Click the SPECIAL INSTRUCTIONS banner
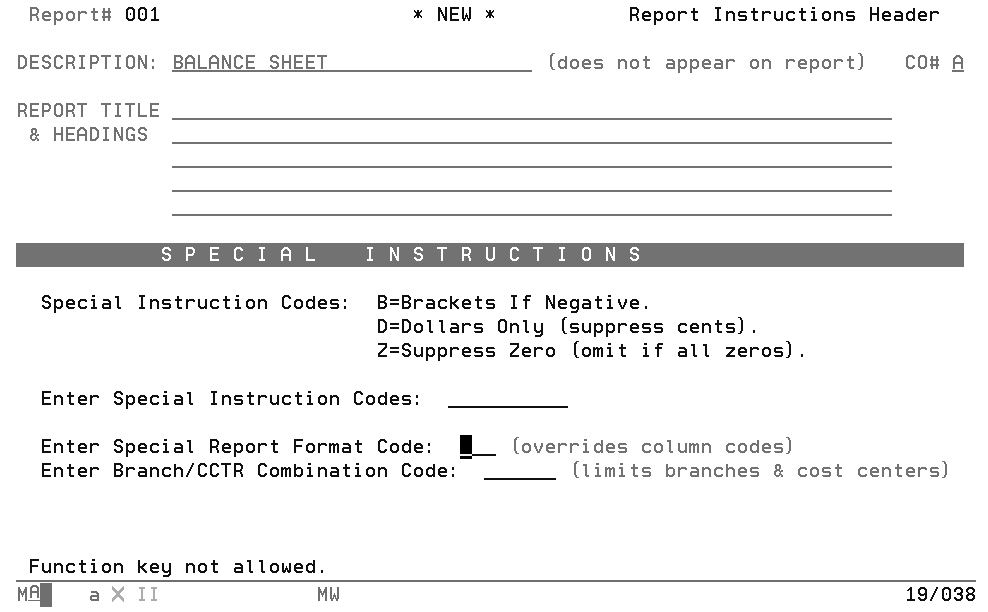 coord(490,255)
